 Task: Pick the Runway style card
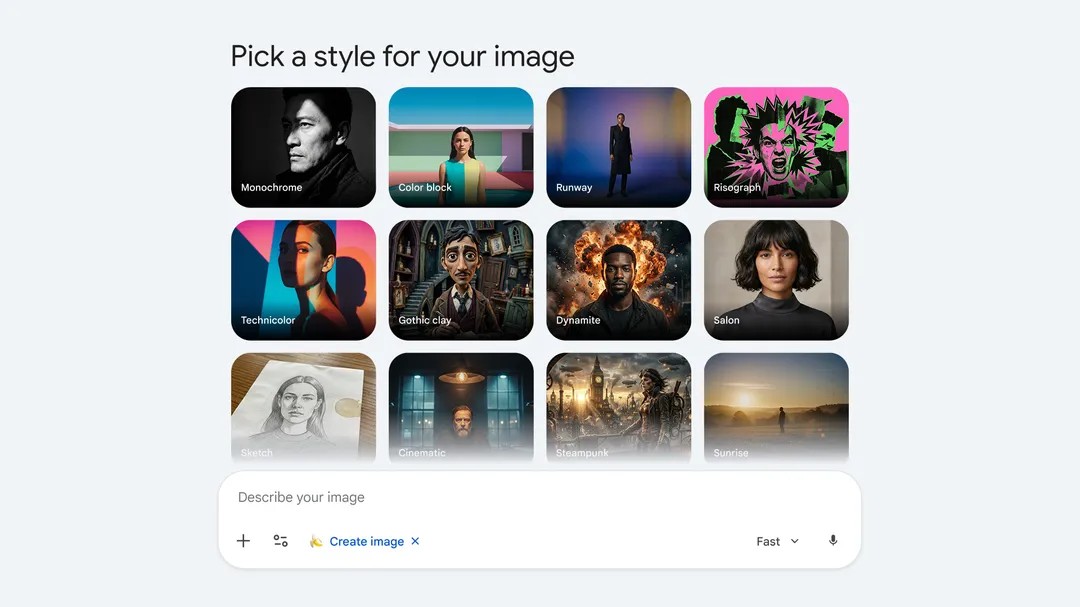[618, 147]
